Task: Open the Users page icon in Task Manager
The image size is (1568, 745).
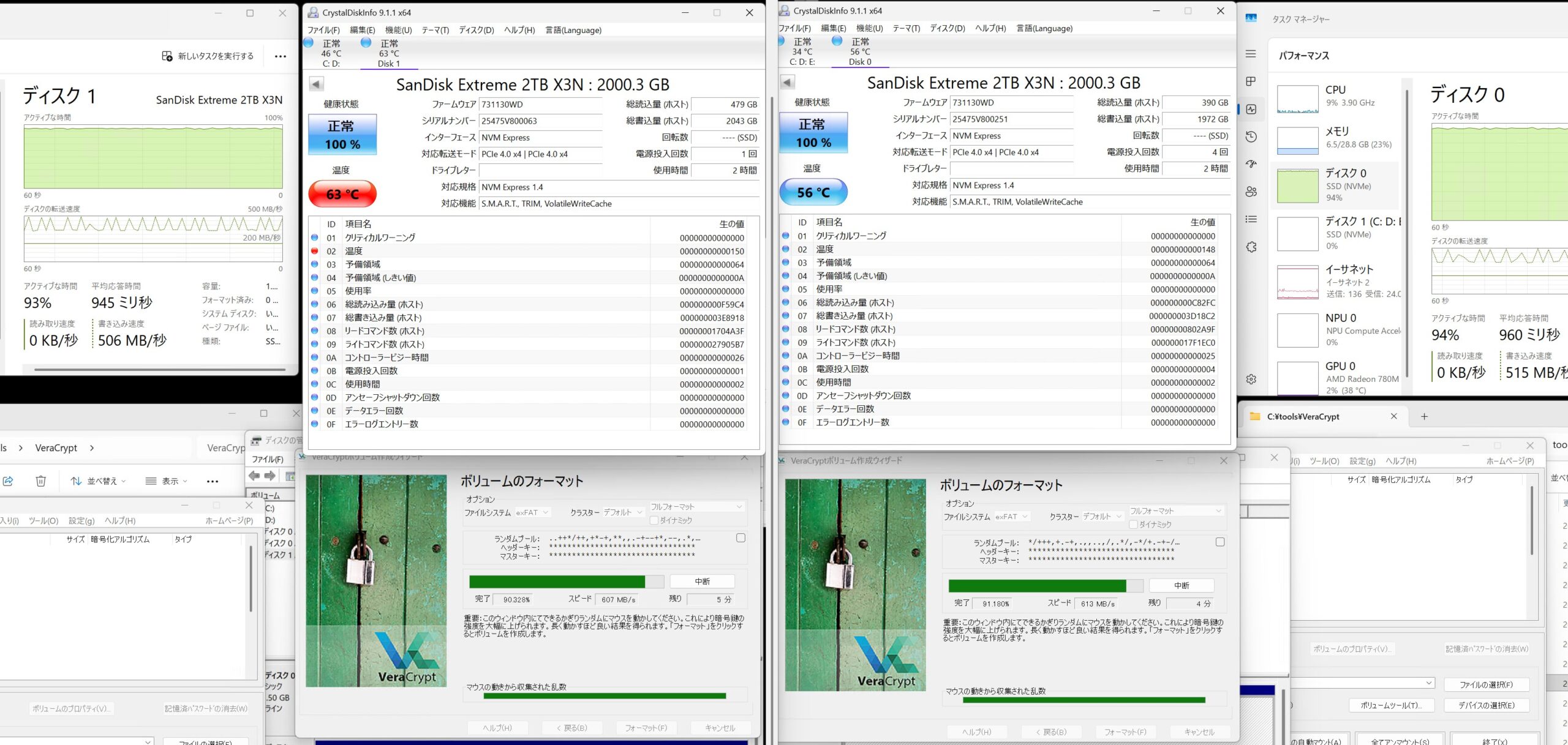Action: [1251, 192]
